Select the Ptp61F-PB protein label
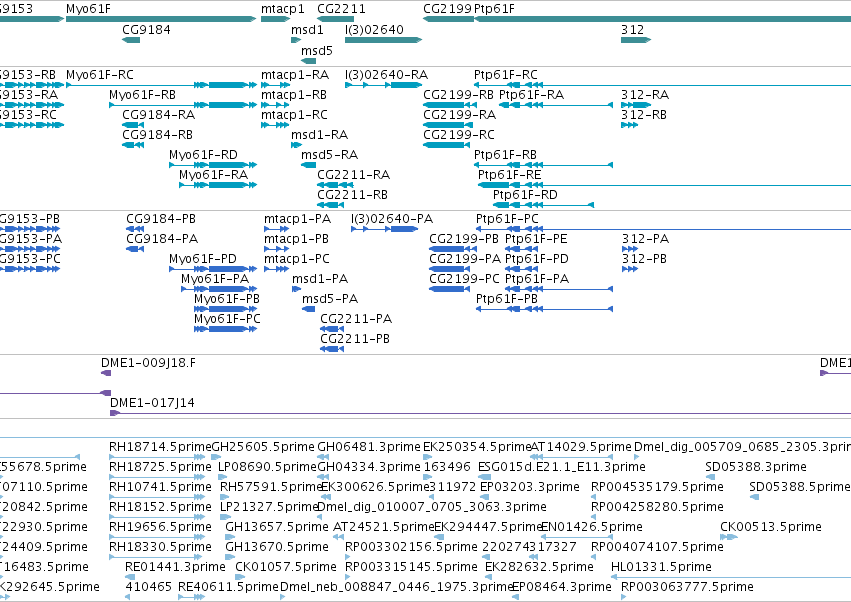The width and height of the screenshot is (851, 602). [507, 299]
